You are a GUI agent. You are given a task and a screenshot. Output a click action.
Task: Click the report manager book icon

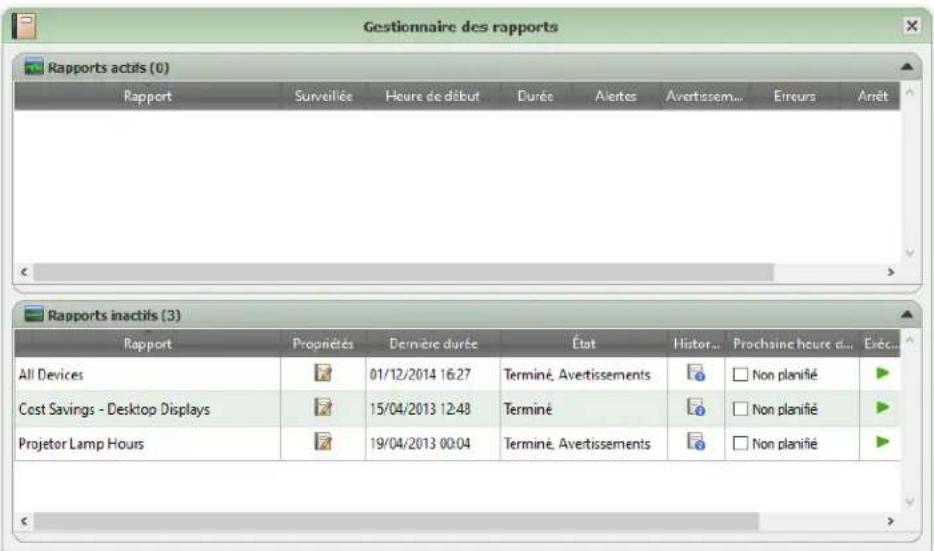coord(24,26)
